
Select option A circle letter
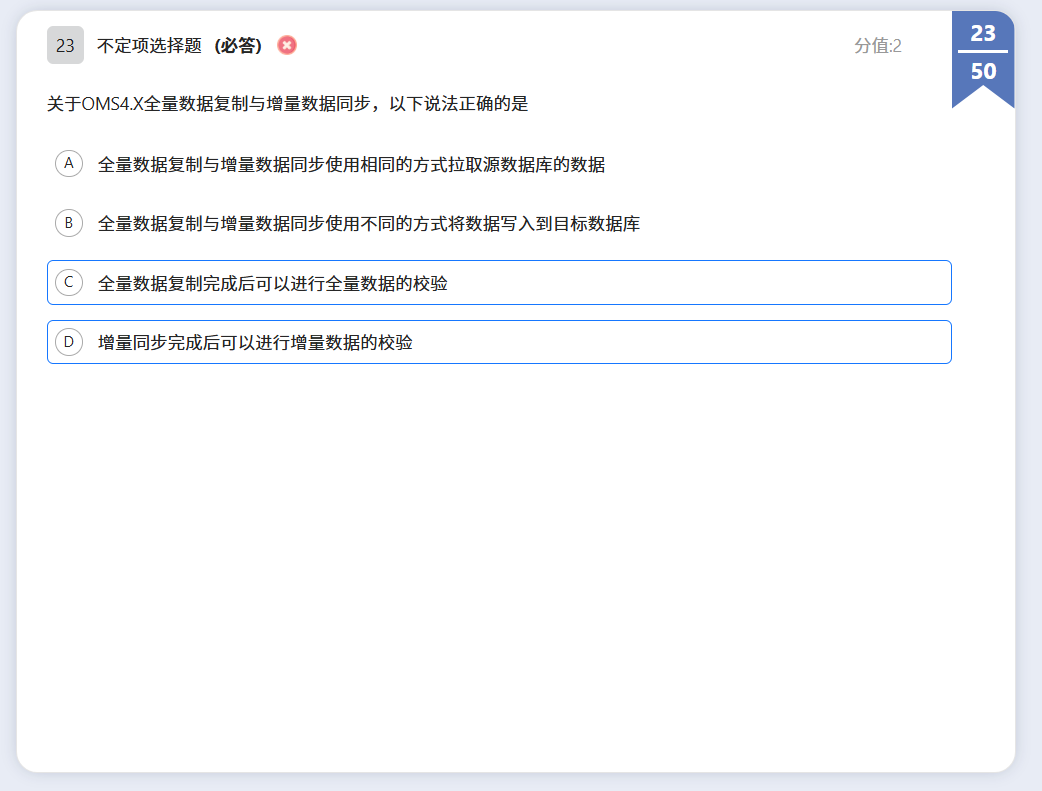click(69, 163)
